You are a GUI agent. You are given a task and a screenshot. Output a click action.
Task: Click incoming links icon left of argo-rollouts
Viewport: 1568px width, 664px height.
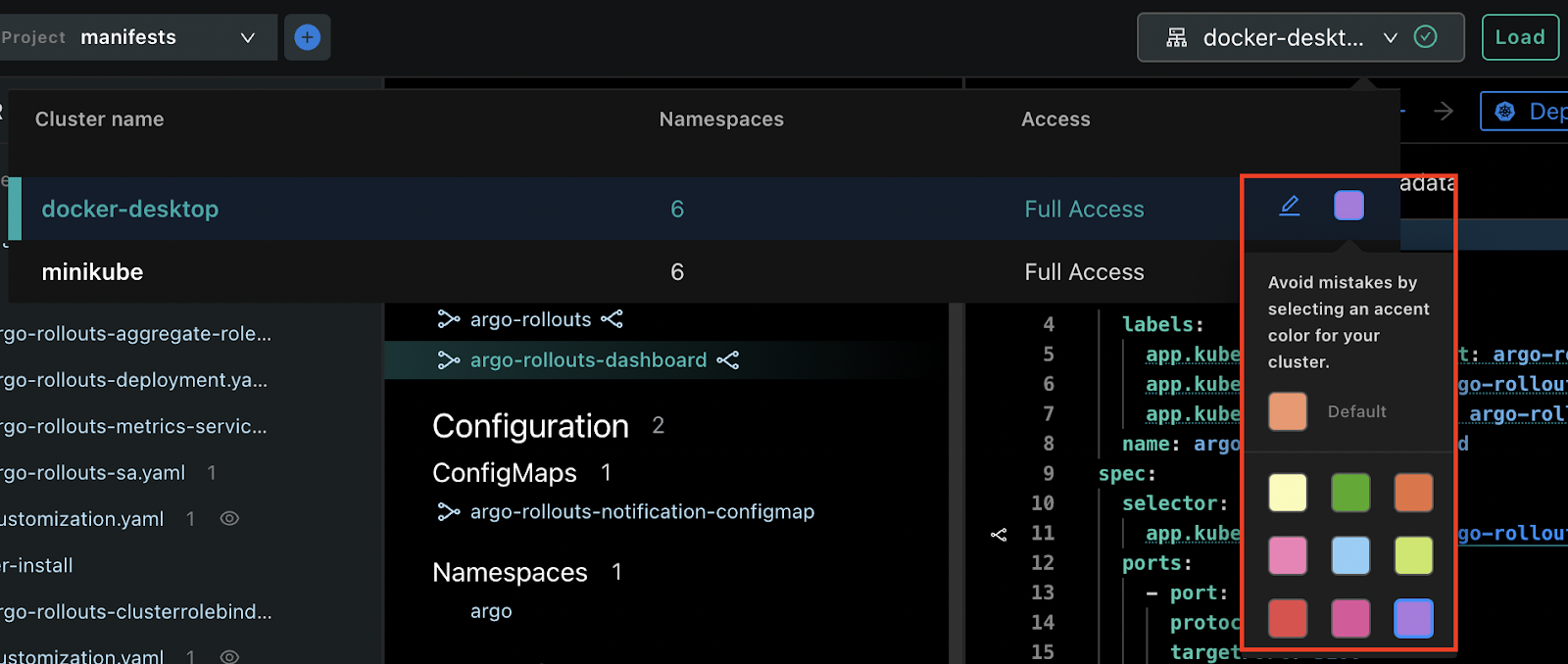click(x=449, y=319)
